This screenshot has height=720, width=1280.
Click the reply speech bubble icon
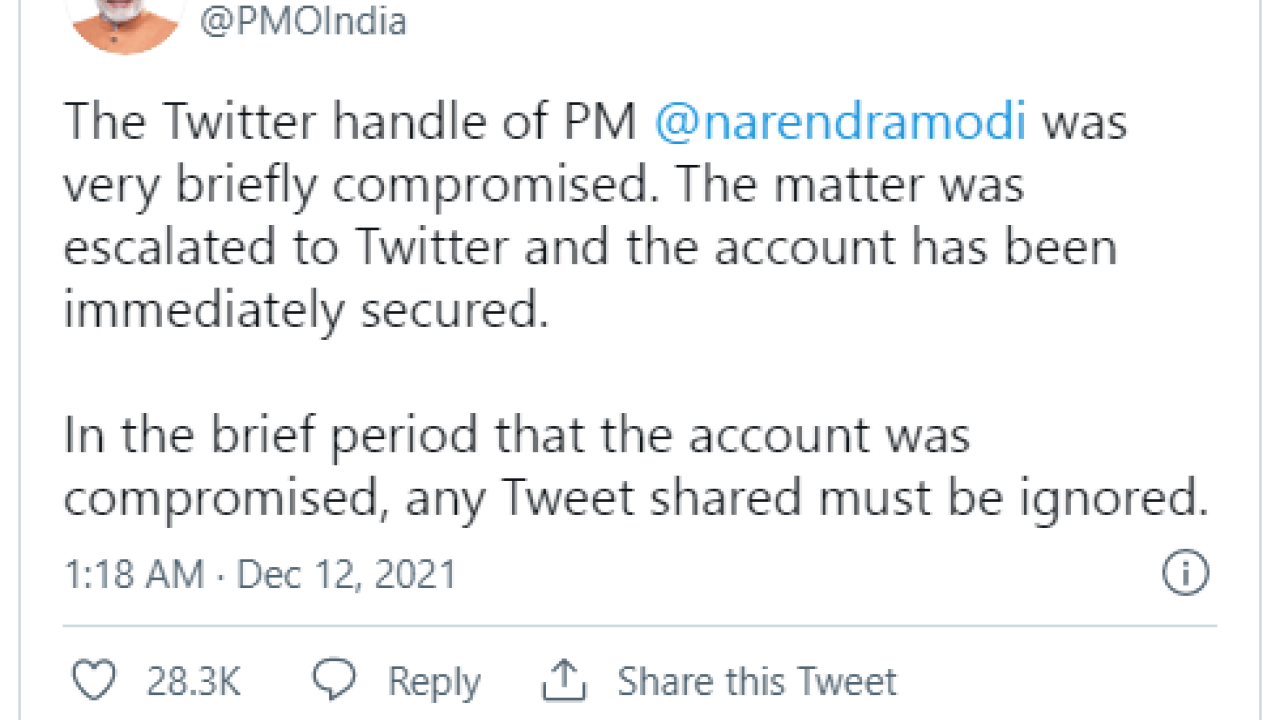point(334,680)
